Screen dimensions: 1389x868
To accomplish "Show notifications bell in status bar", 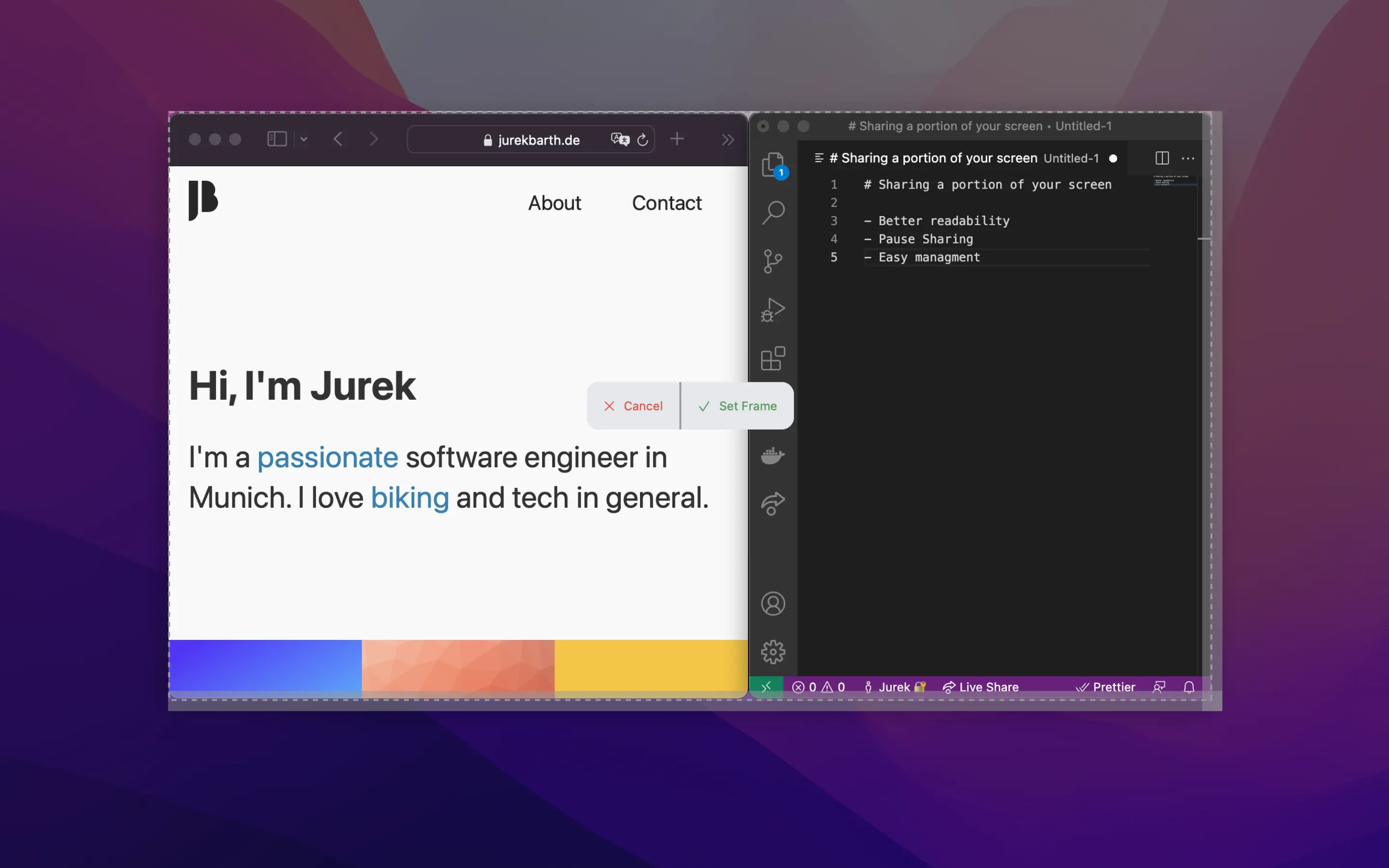I will coord(1189,687).
